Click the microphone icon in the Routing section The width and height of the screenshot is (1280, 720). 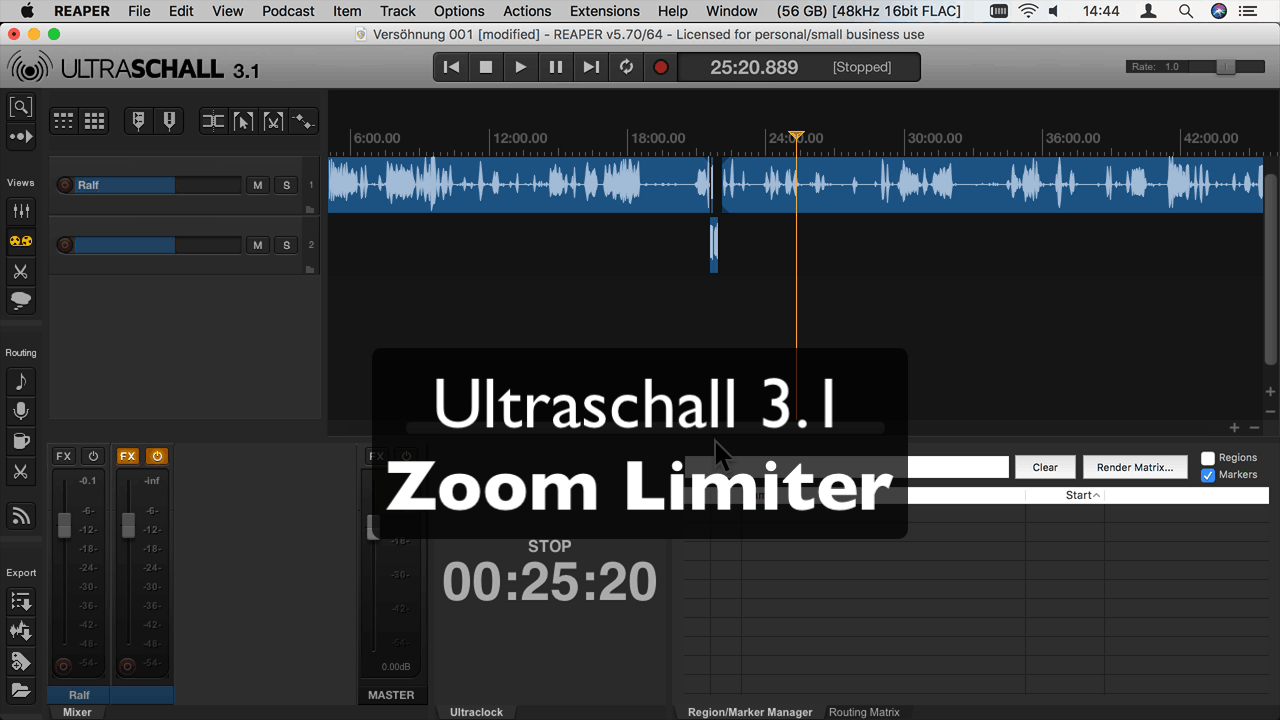[20, 411]
